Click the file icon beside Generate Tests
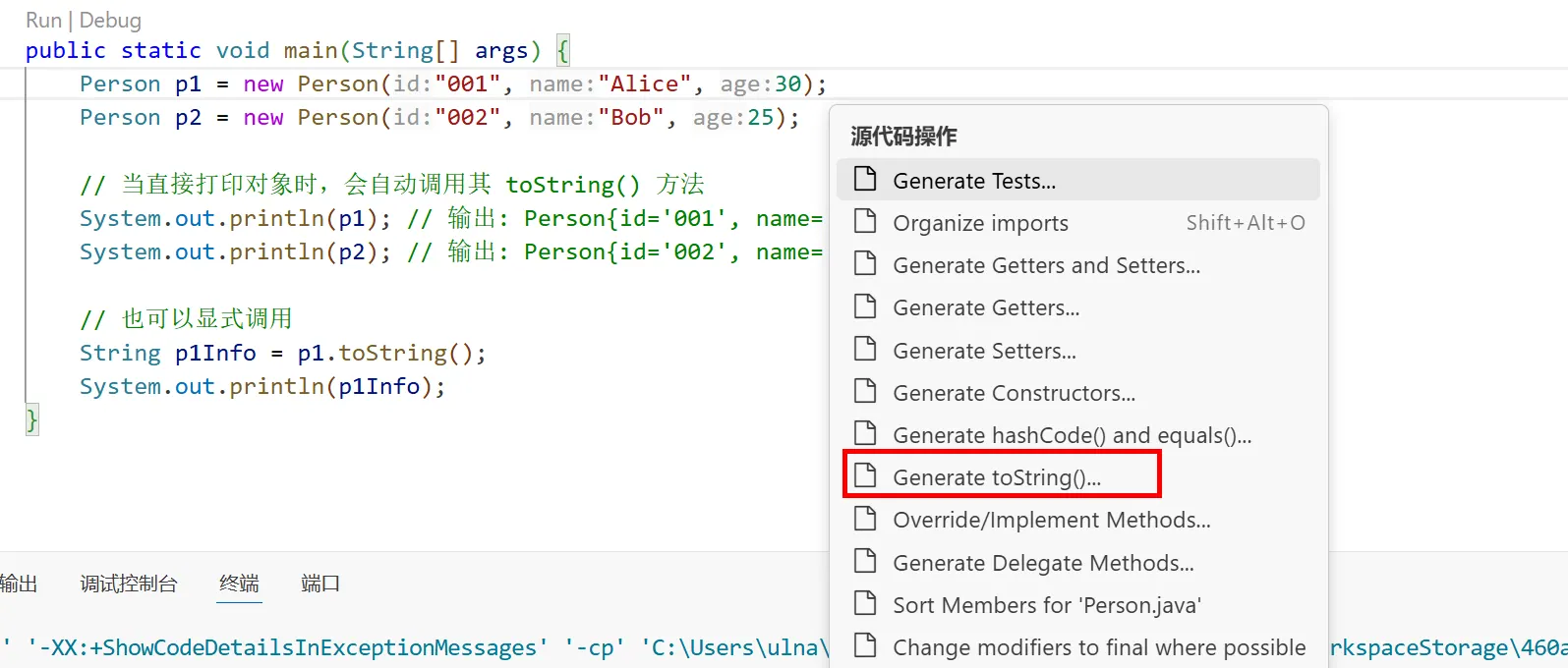 pos(865,180)
